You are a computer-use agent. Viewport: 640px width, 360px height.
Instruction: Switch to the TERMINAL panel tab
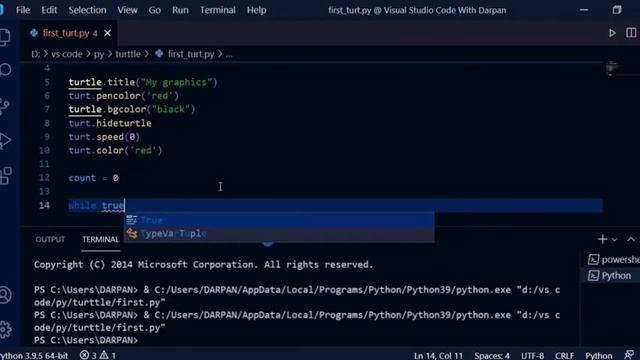pos(100,240)
